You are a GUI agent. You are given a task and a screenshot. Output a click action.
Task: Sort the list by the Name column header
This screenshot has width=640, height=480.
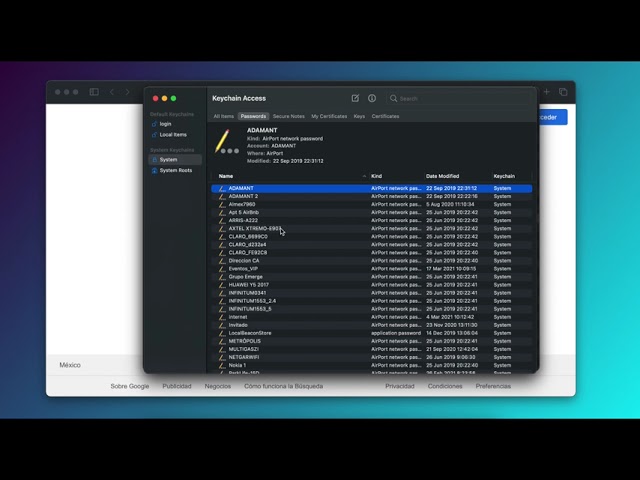point(226,176)
